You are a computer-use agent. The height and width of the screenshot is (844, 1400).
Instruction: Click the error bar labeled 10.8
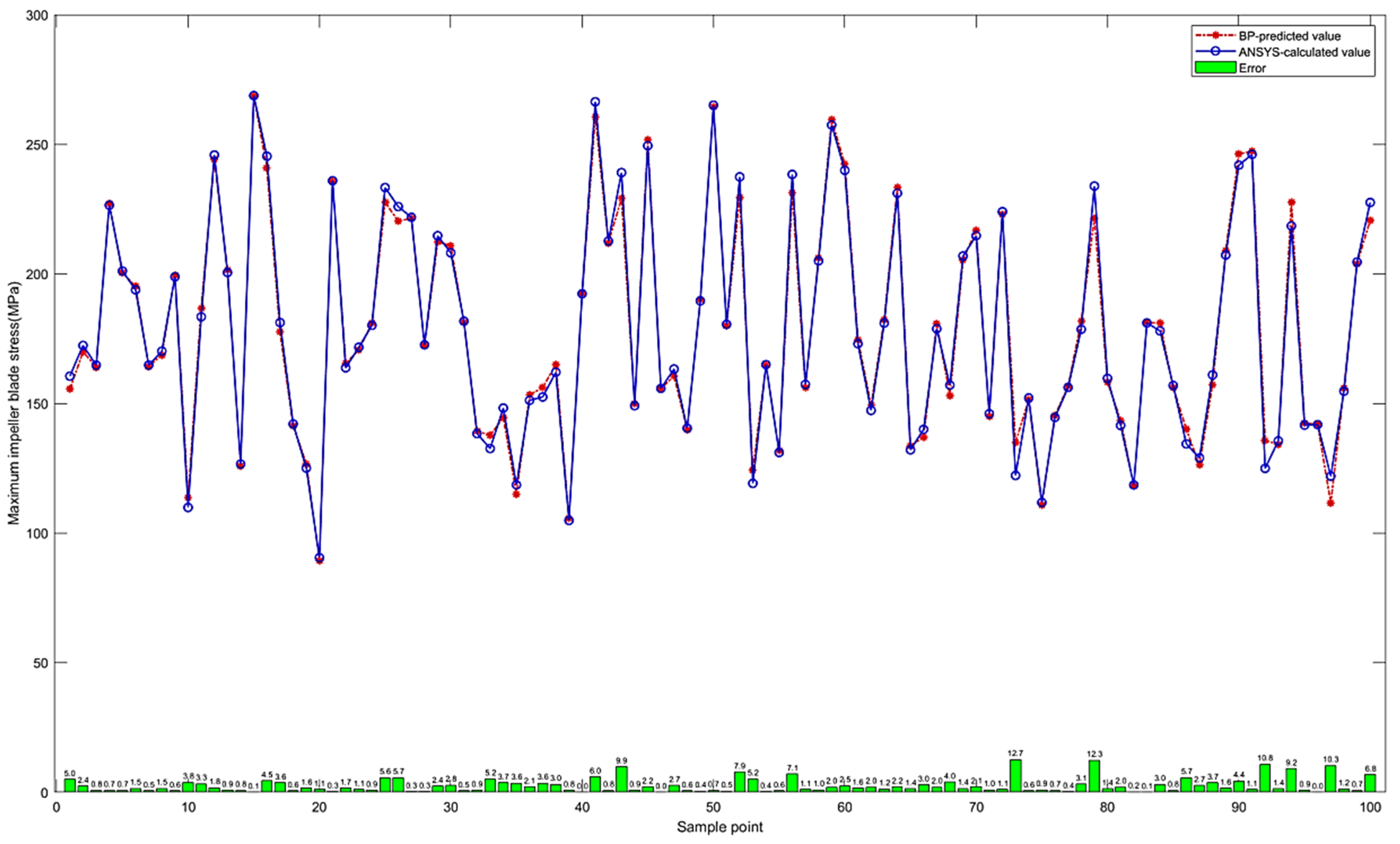point(1265,777)
